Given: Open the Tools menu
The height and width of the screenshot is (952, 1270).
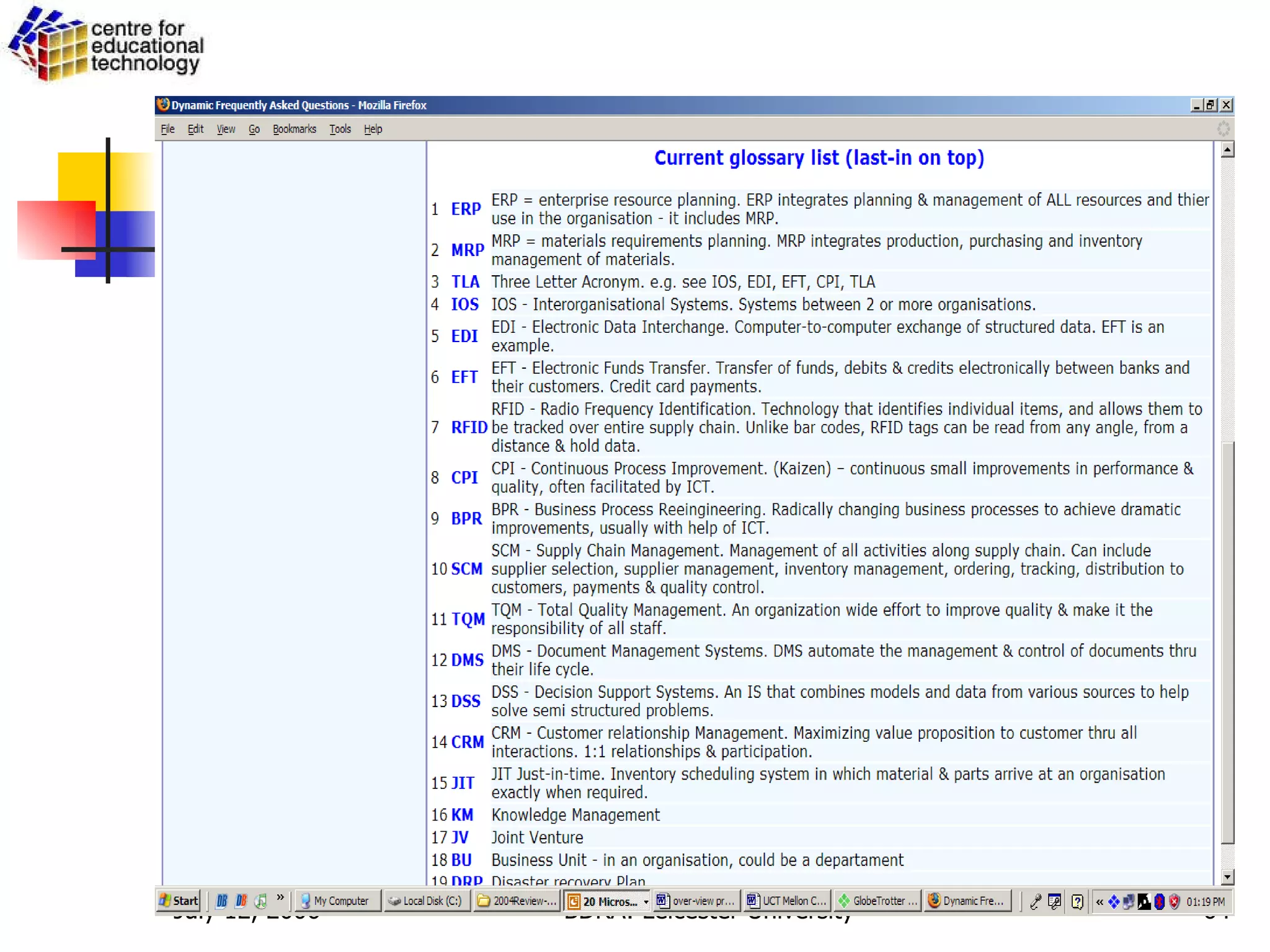Looking at the screenshot, I should (339, 129).
